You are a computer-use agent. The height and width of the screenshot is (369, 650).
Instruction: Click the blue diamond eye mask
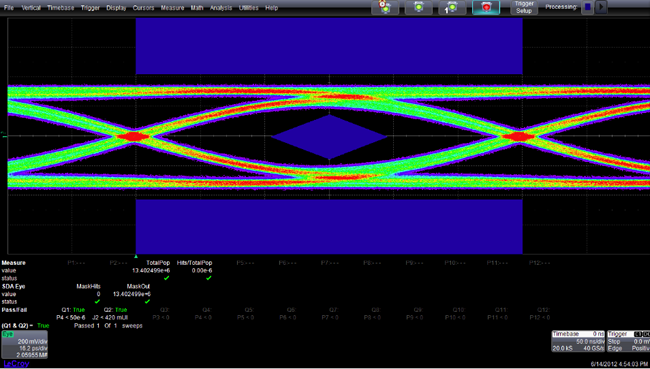click(329, 137)
